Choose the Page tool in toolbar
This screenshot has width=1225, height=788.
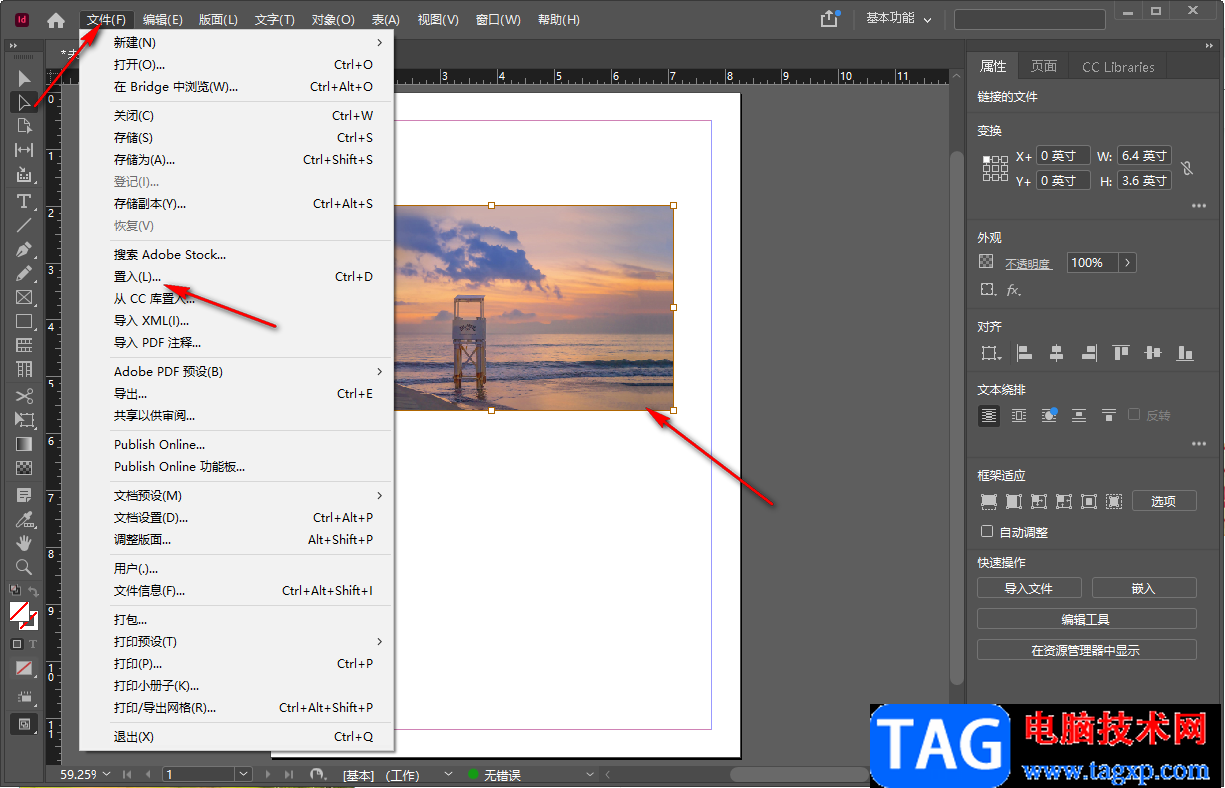24,126
